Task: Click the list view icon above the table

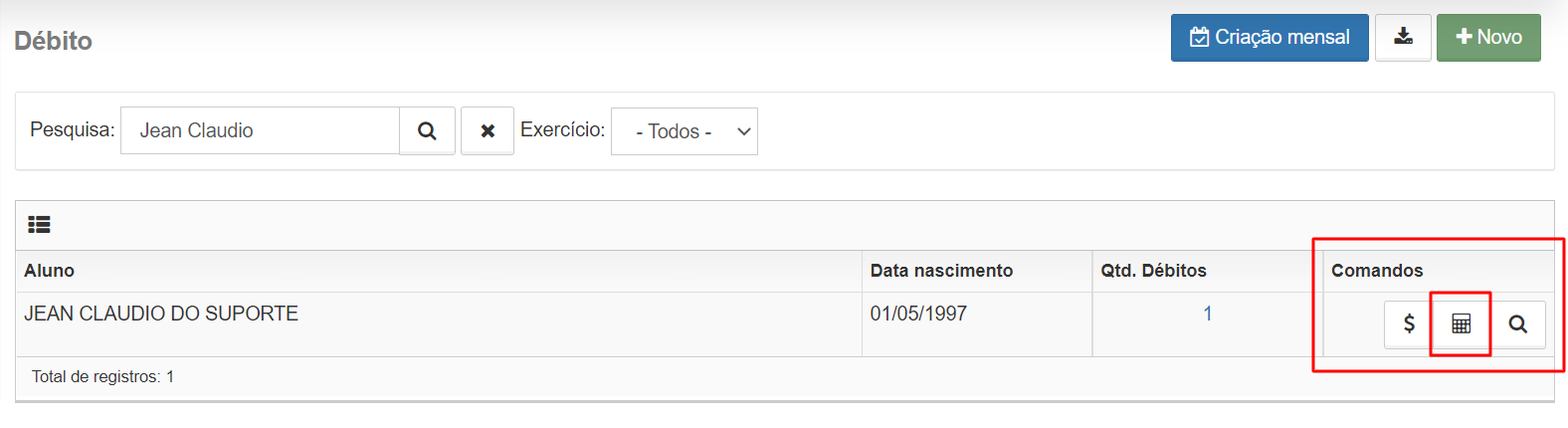Action: (x=39, y=225)
